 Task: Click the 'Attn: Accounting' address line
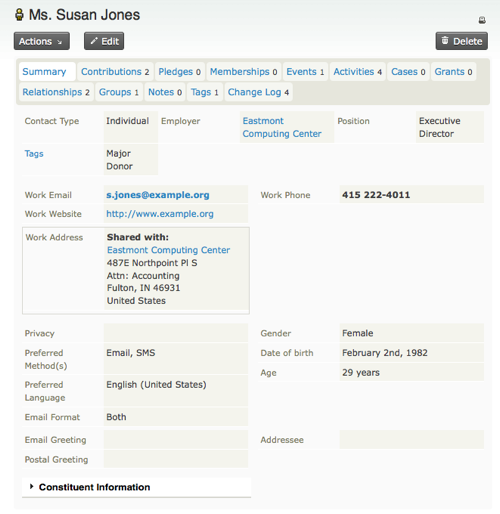[x=143, y=276]
